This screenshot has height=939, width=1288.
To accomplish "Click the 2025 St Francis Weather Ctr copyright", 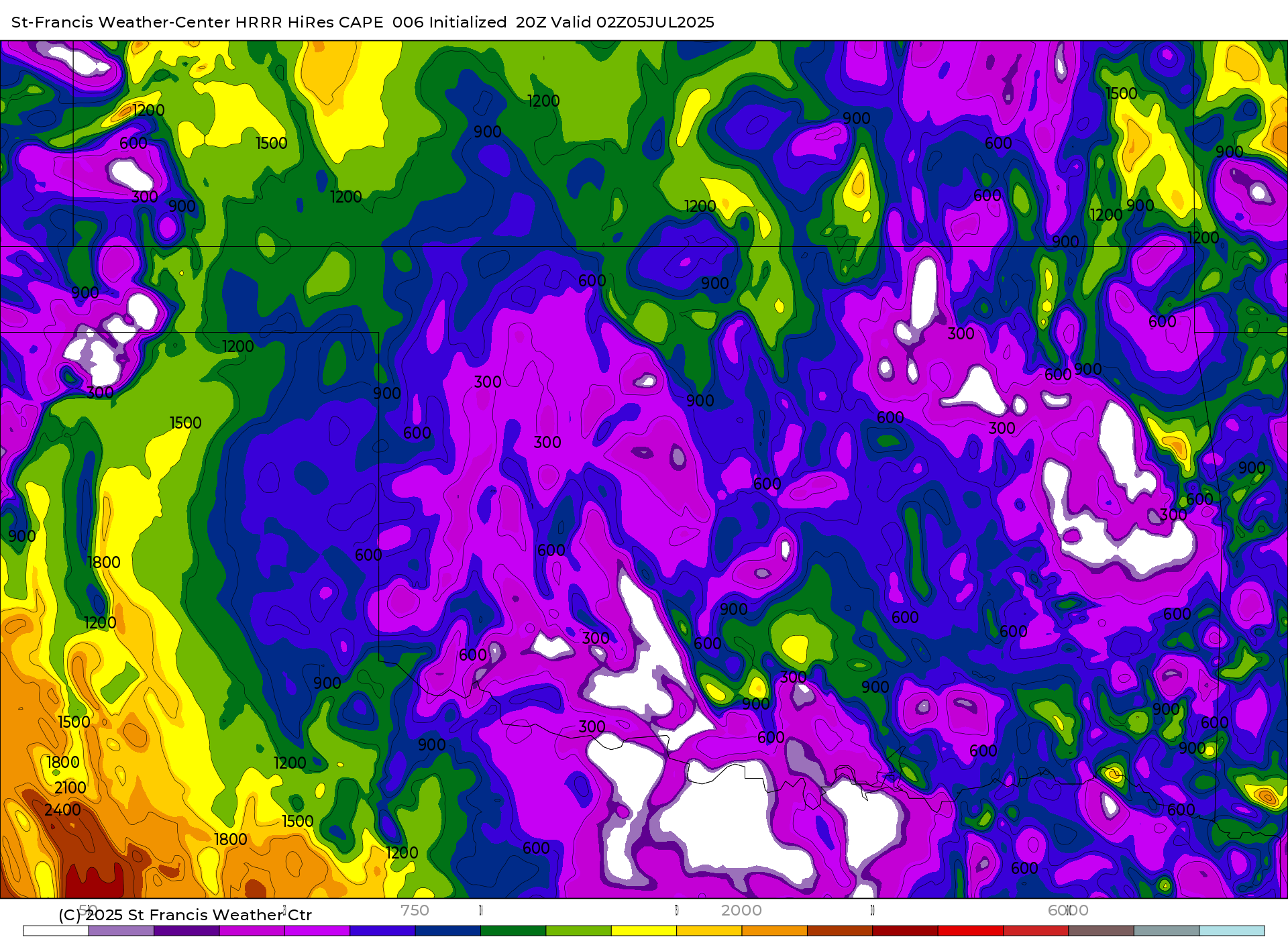I will (x=184, y=915).
